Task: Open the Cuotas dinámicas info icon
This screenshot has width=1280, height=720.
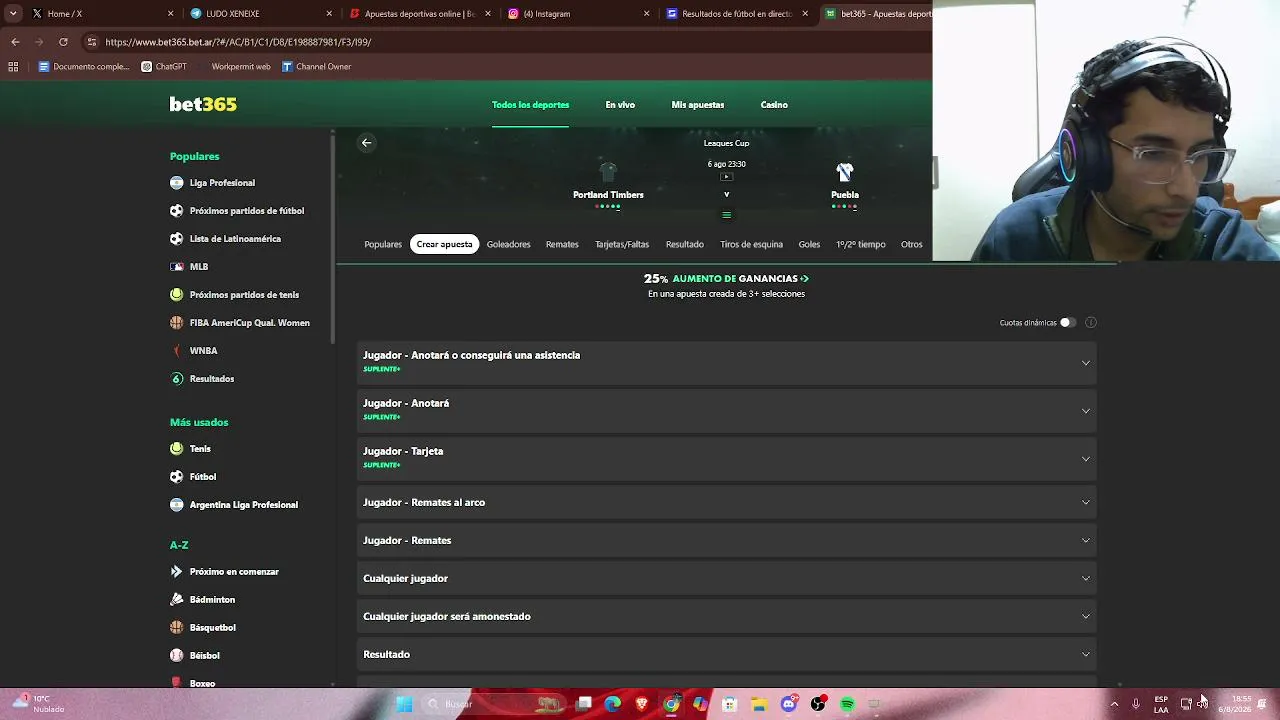Action: tap(1090, 323)
